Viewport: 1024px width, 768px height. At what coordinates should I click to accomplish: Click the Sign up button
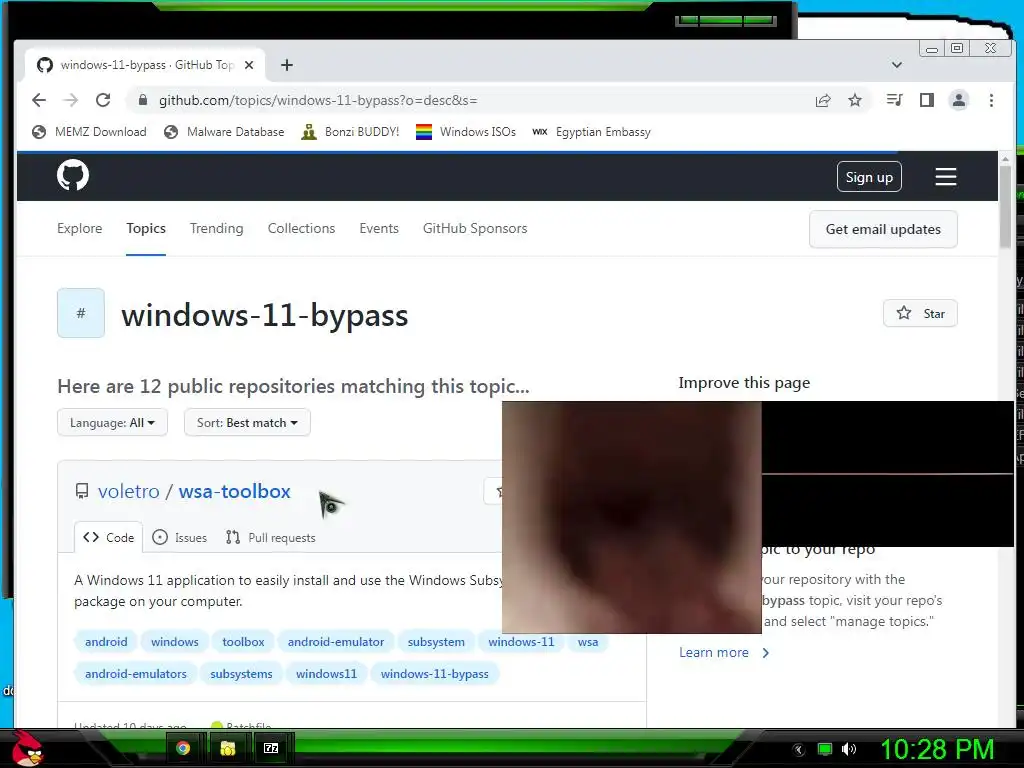click(x=869, y=176)
